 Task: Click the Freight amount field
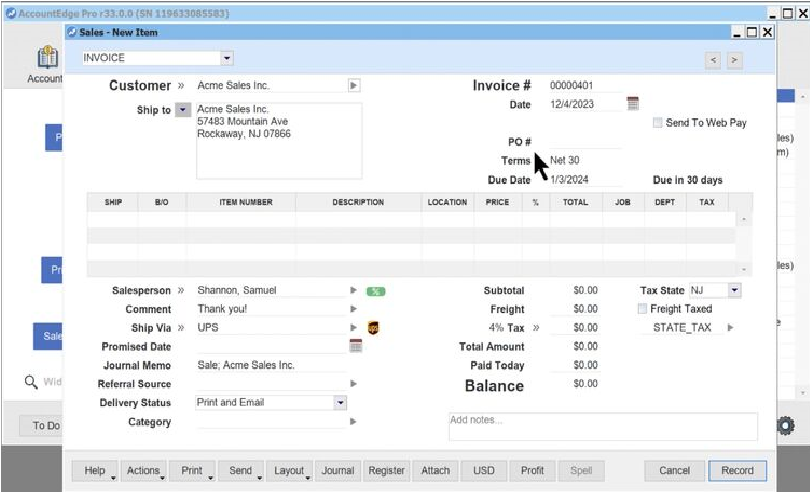click(574, 309)
